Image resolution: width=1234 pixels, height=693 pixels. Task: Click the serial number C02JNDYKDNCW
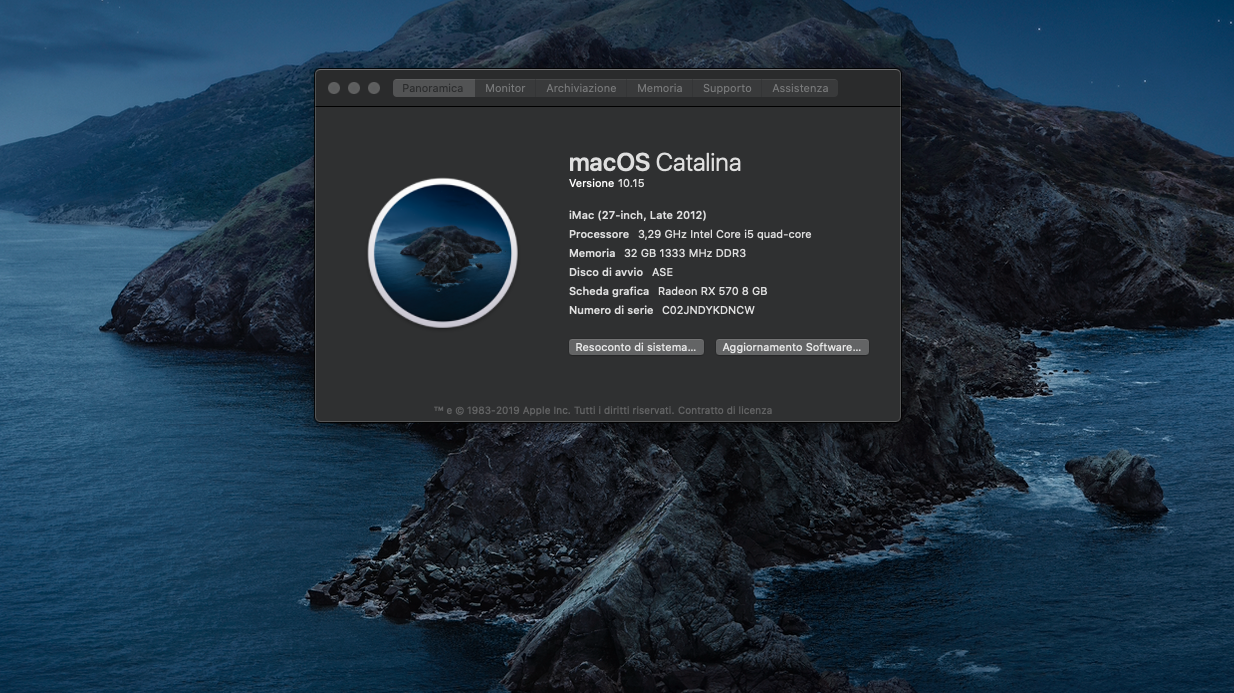coord(708,310)
